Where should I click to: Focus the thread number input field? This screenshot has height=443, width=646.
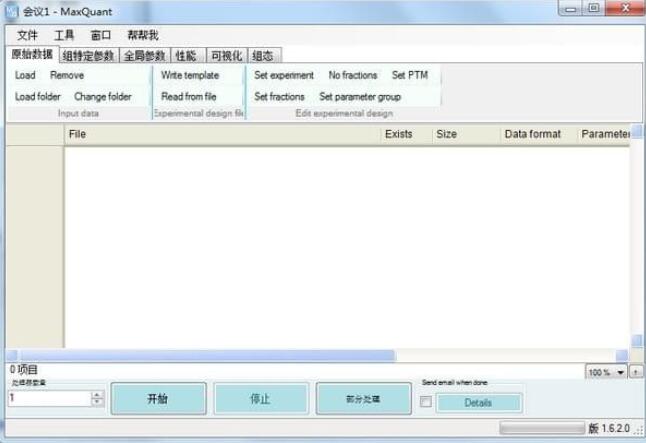(49, 398)
